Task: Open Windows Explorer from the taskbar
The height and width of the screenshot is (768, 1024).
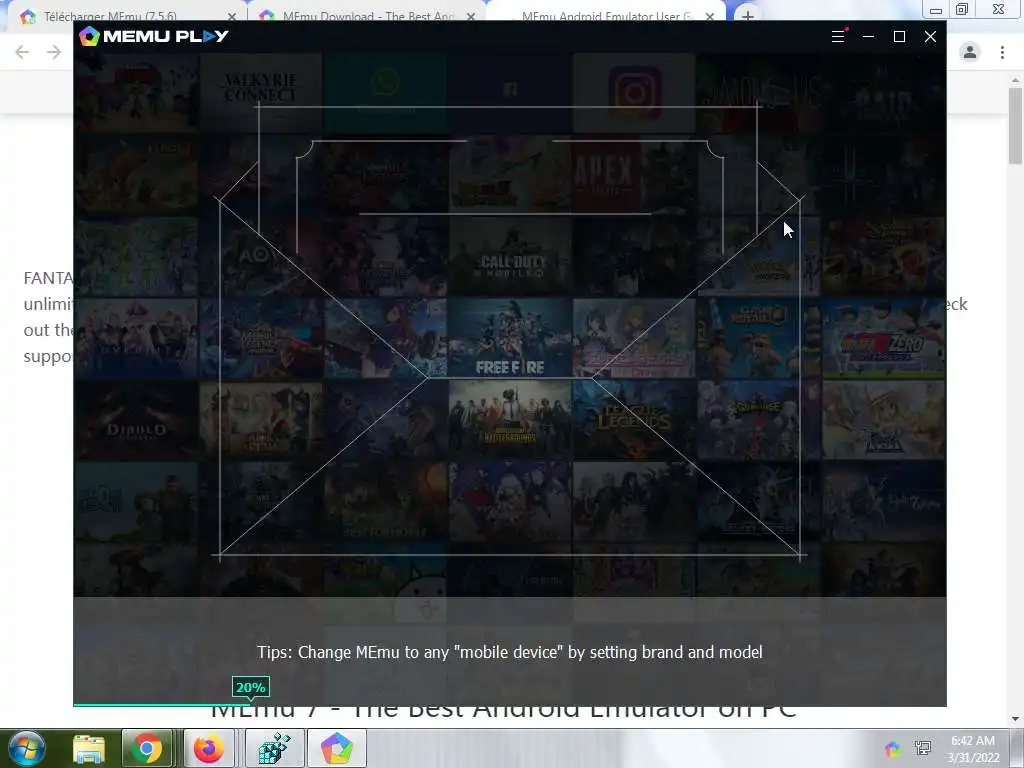Action: [x=89, y=748]
